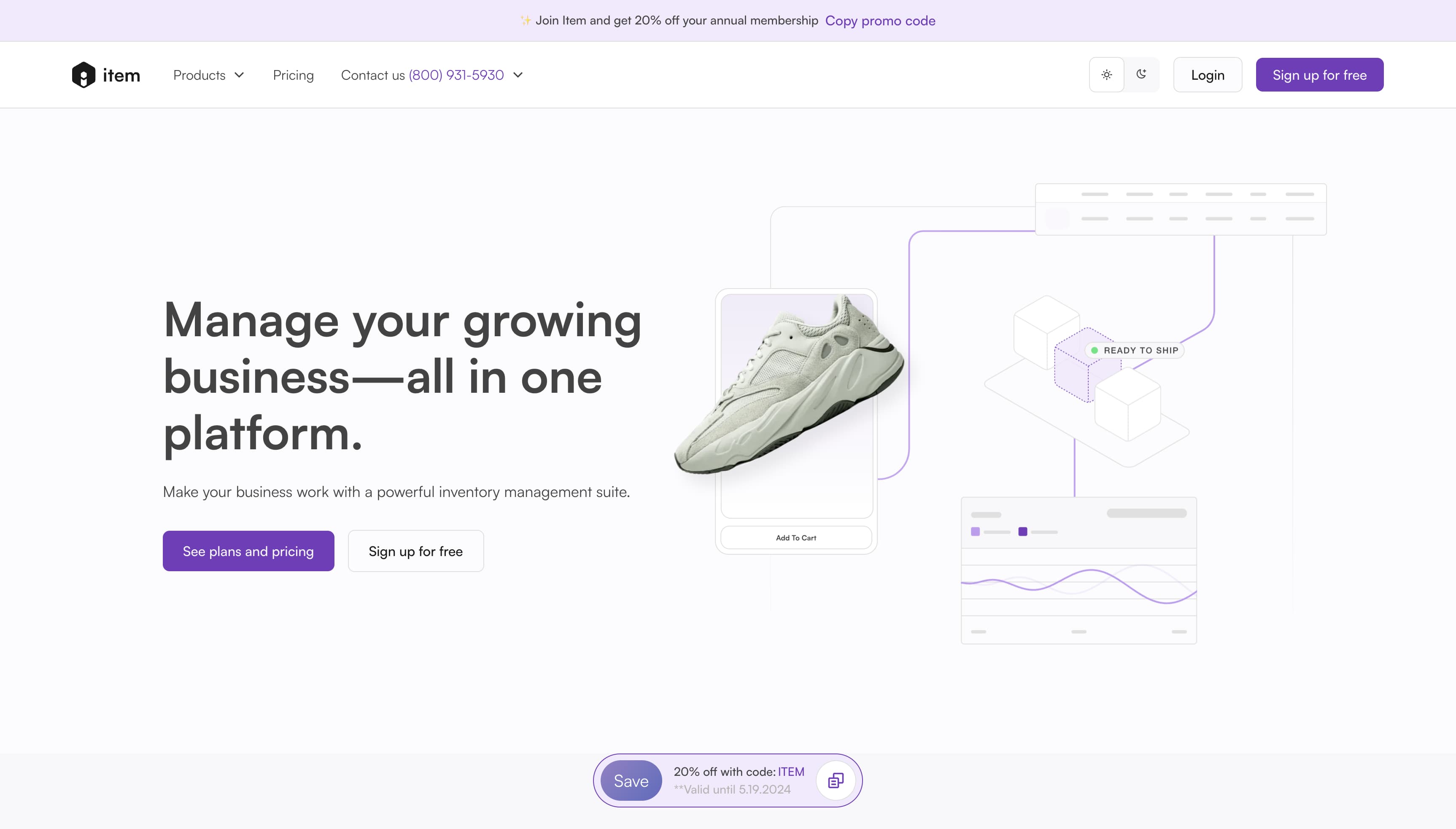Click the Login button
This screenshot has height=829, width=1456.
coord(1207,75)
